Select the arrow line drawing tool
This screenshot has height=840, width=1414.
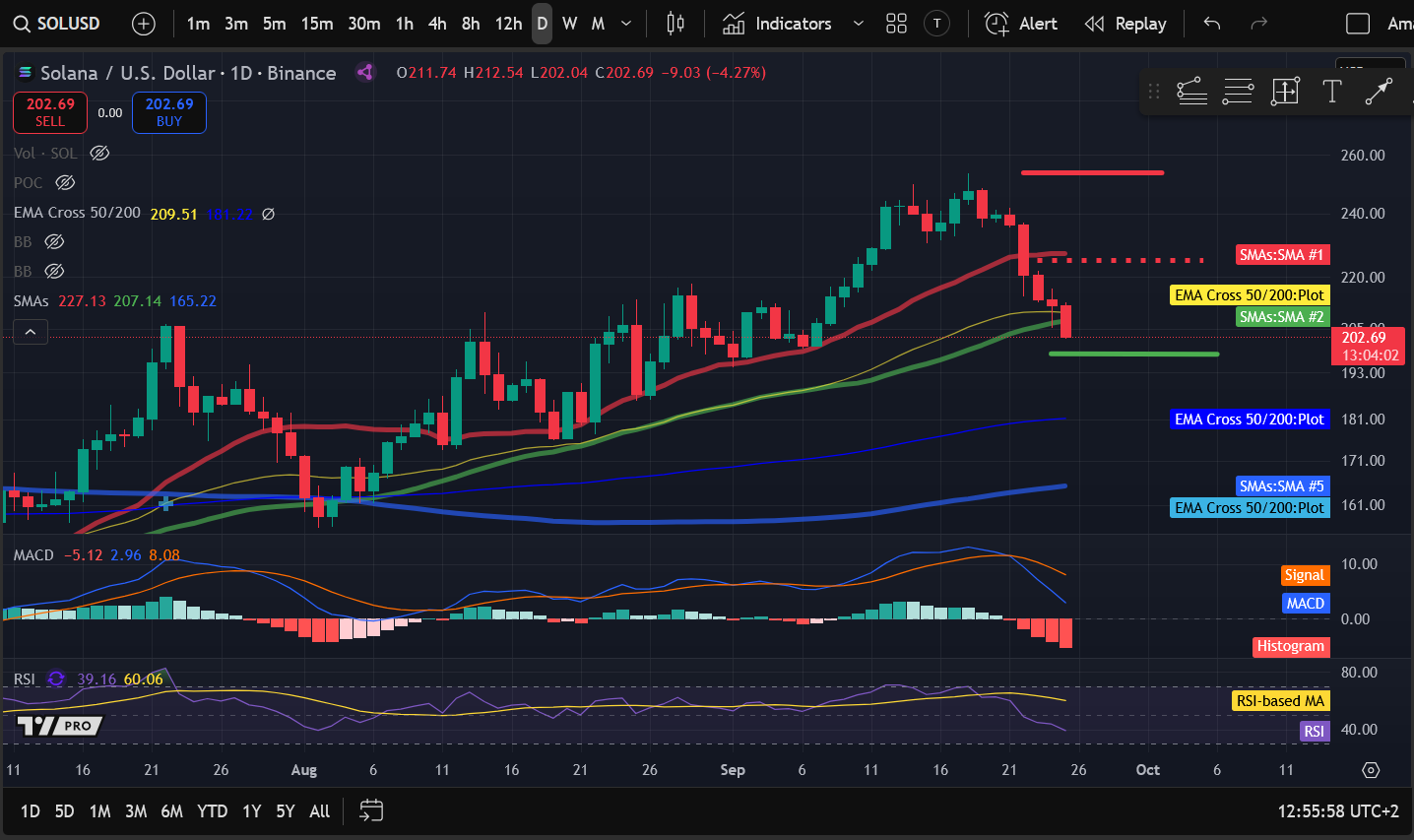(1379, 92)
